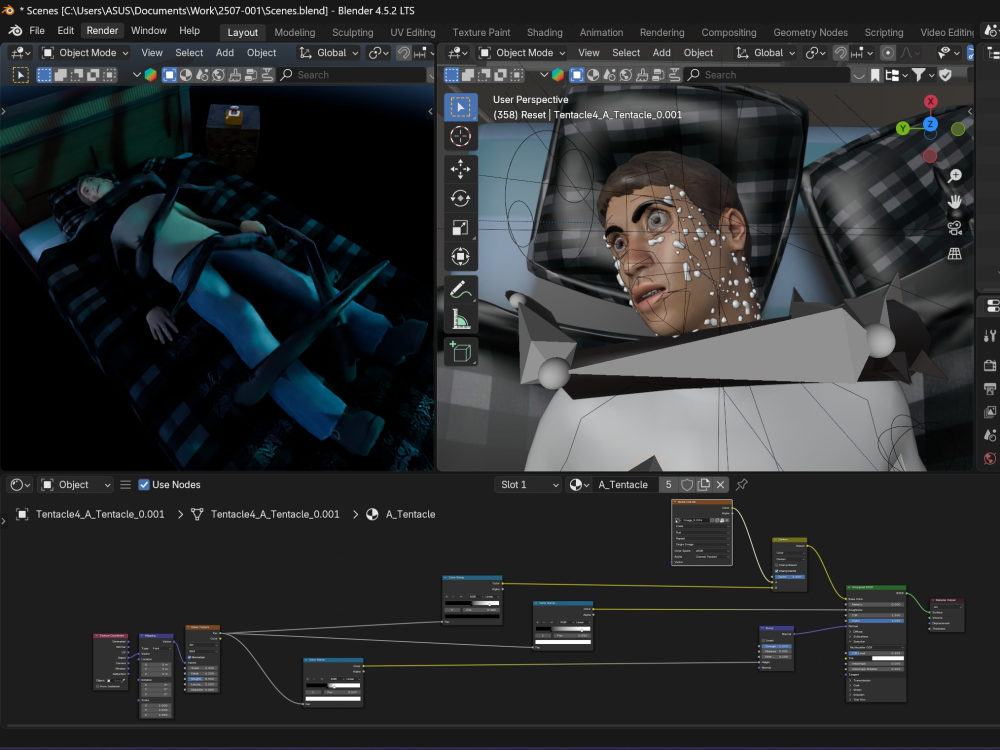The image size is (1000, 750).
Task: Select the Measure tool
Action: coord(460,319)
